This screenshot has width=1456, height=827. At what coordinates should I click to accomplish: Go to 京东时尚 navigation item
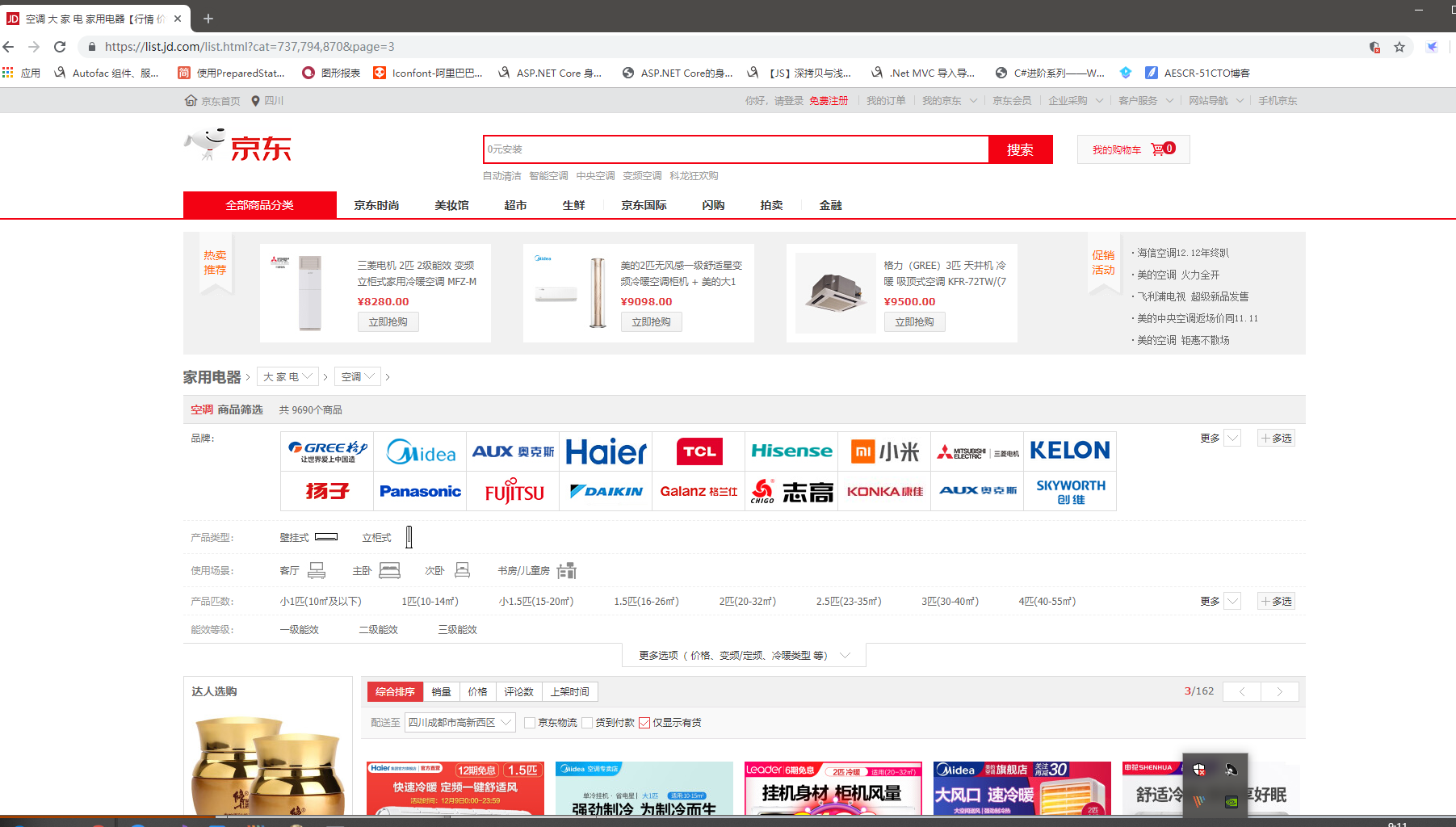(x=376, y=205)
